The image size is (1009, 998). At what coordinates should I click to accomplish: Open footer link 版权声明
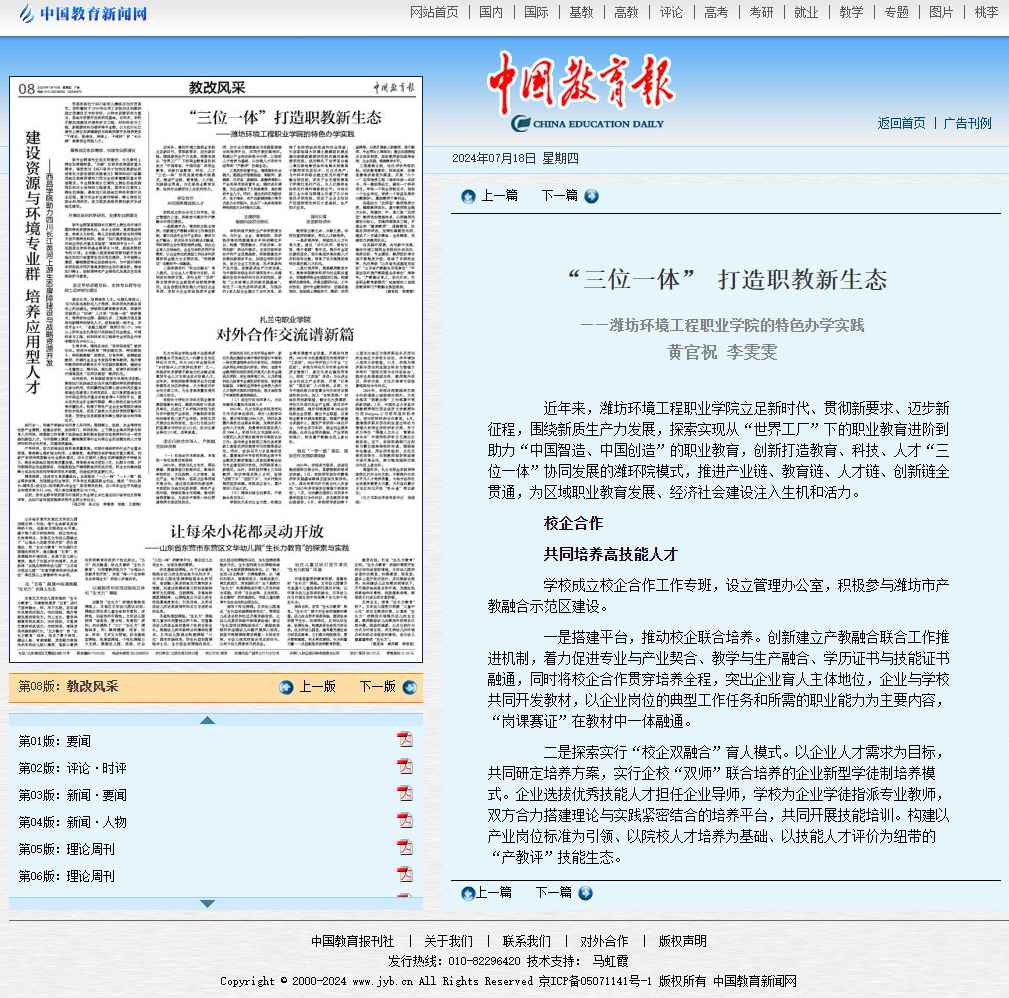(683, 941)
